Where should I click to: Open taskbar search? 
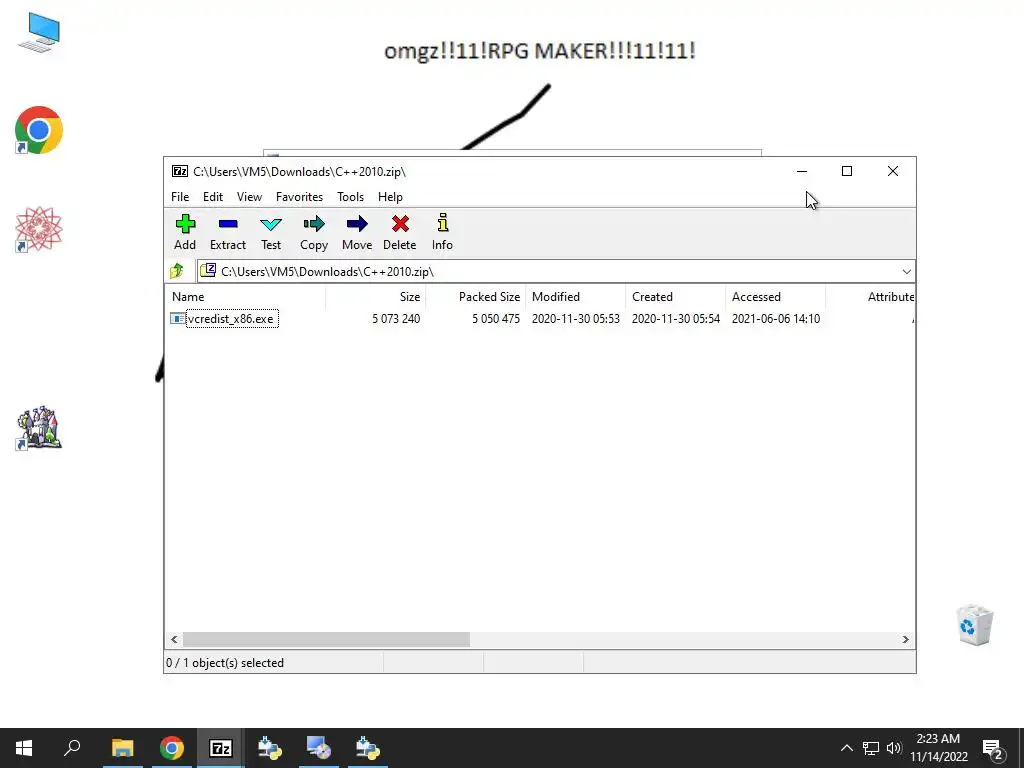coord(72,748)
